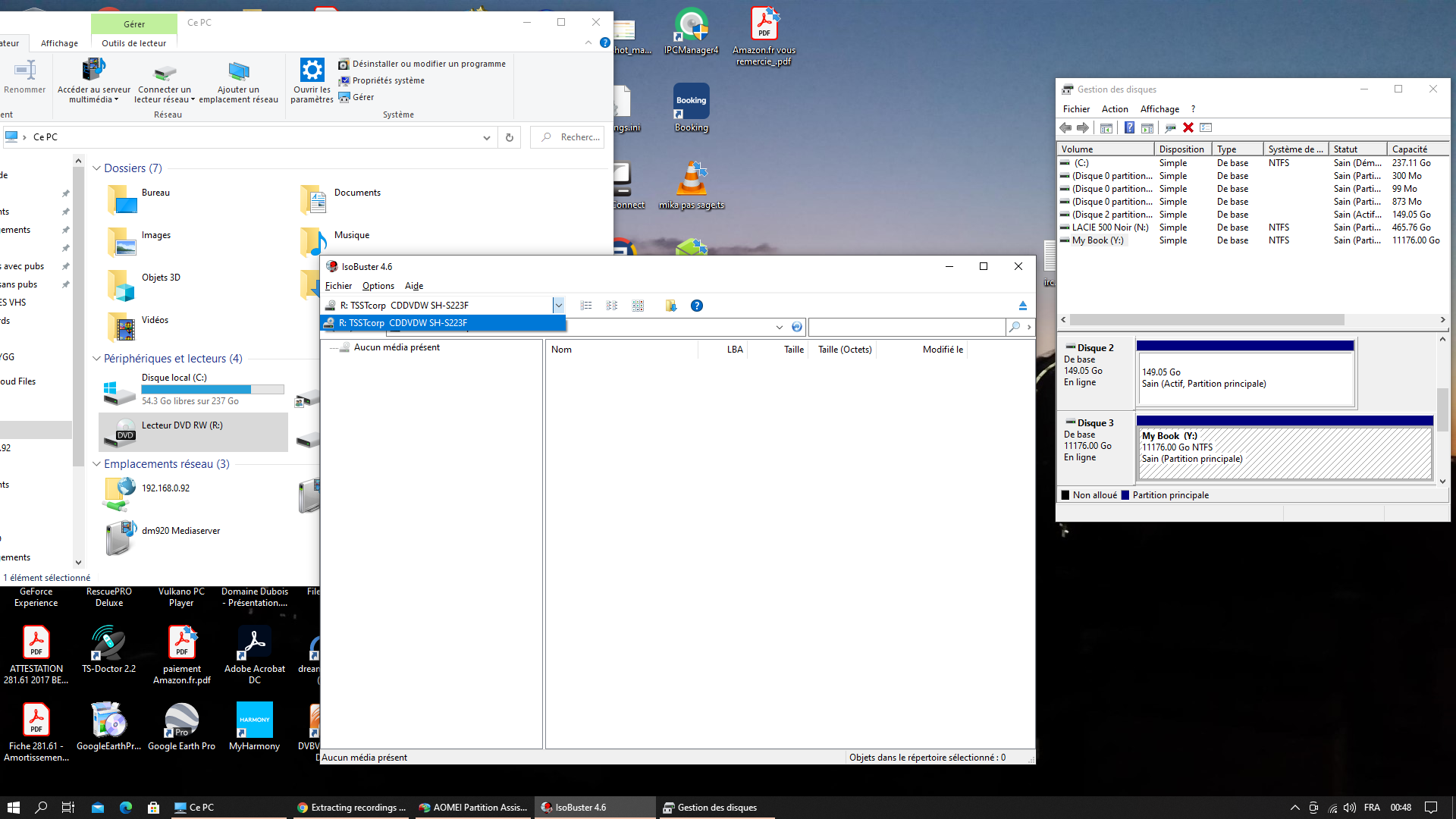Image resolution: width=1456 pixels, height=819 pixels.
Task: Open the IsoBuster drive selector dropdown arrow
Action: click(558, 306)
